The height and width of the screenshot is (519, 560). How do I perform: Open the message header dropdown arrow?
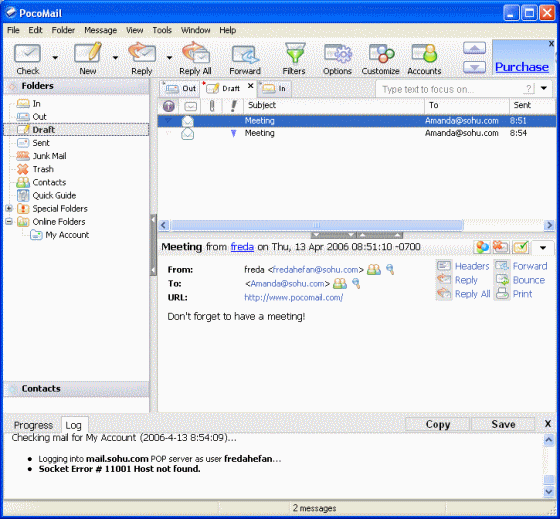point(543,247)
